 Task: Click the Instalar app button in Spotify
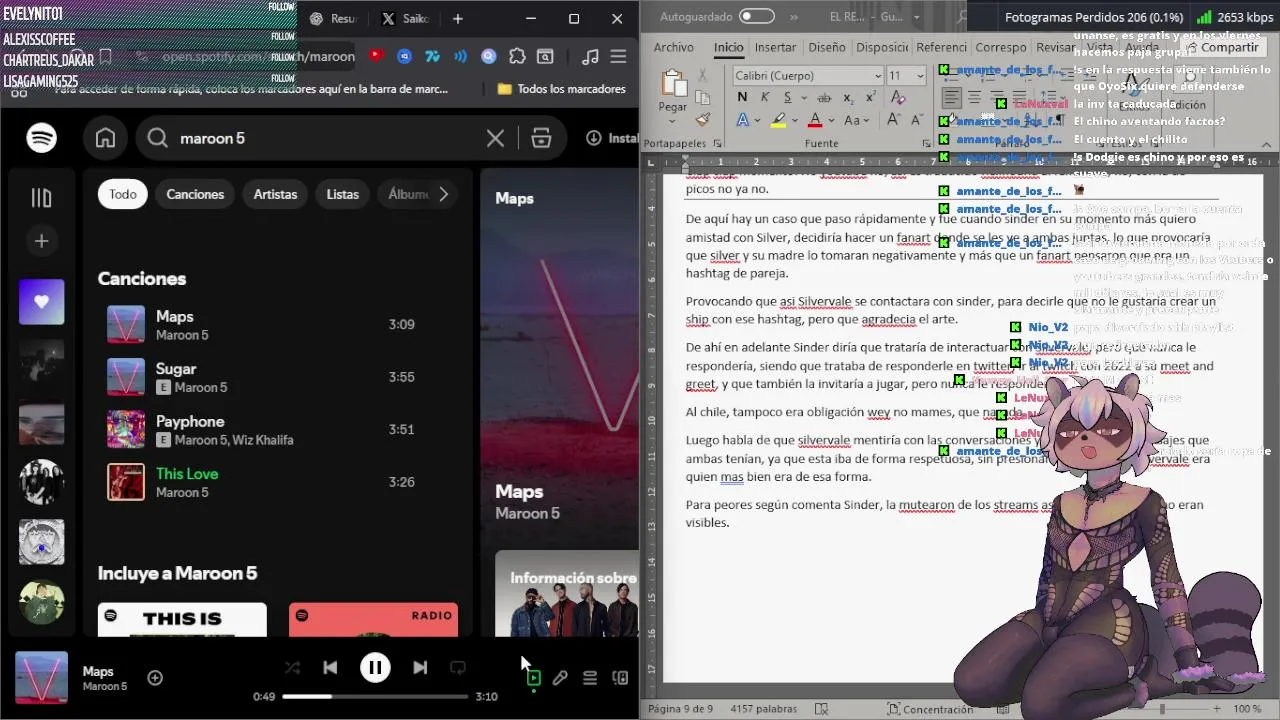(x=612, y=138)
